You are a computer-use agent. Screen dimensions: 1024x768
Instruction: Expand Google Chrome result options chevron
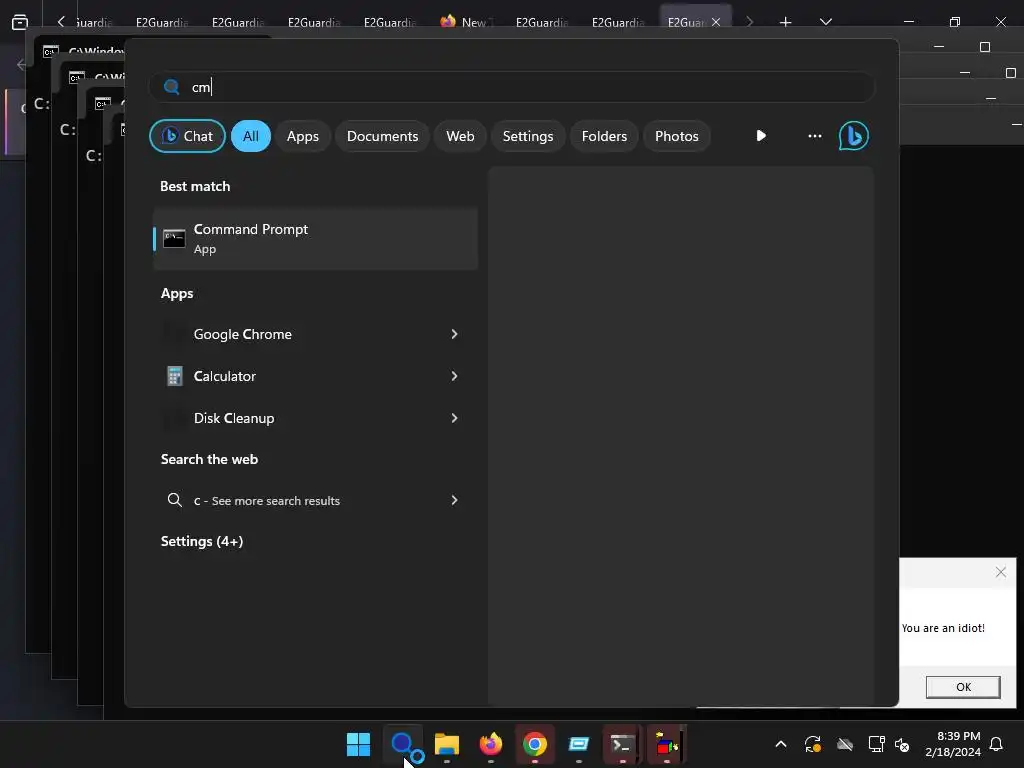[455, 334]
